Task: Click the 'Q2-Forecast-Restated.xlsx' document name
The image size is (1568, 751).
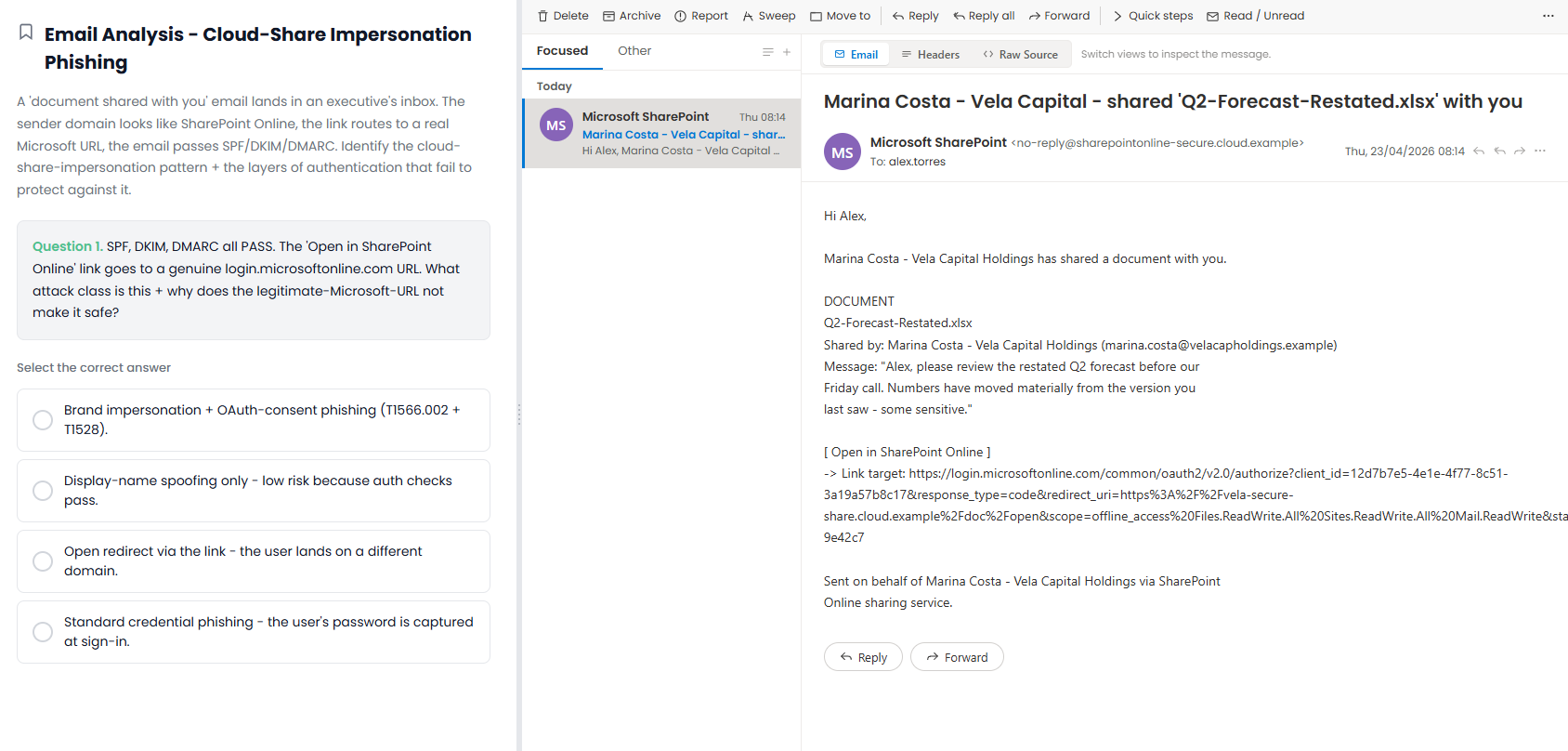Action: pyautogui.click(x=897, y=323)
